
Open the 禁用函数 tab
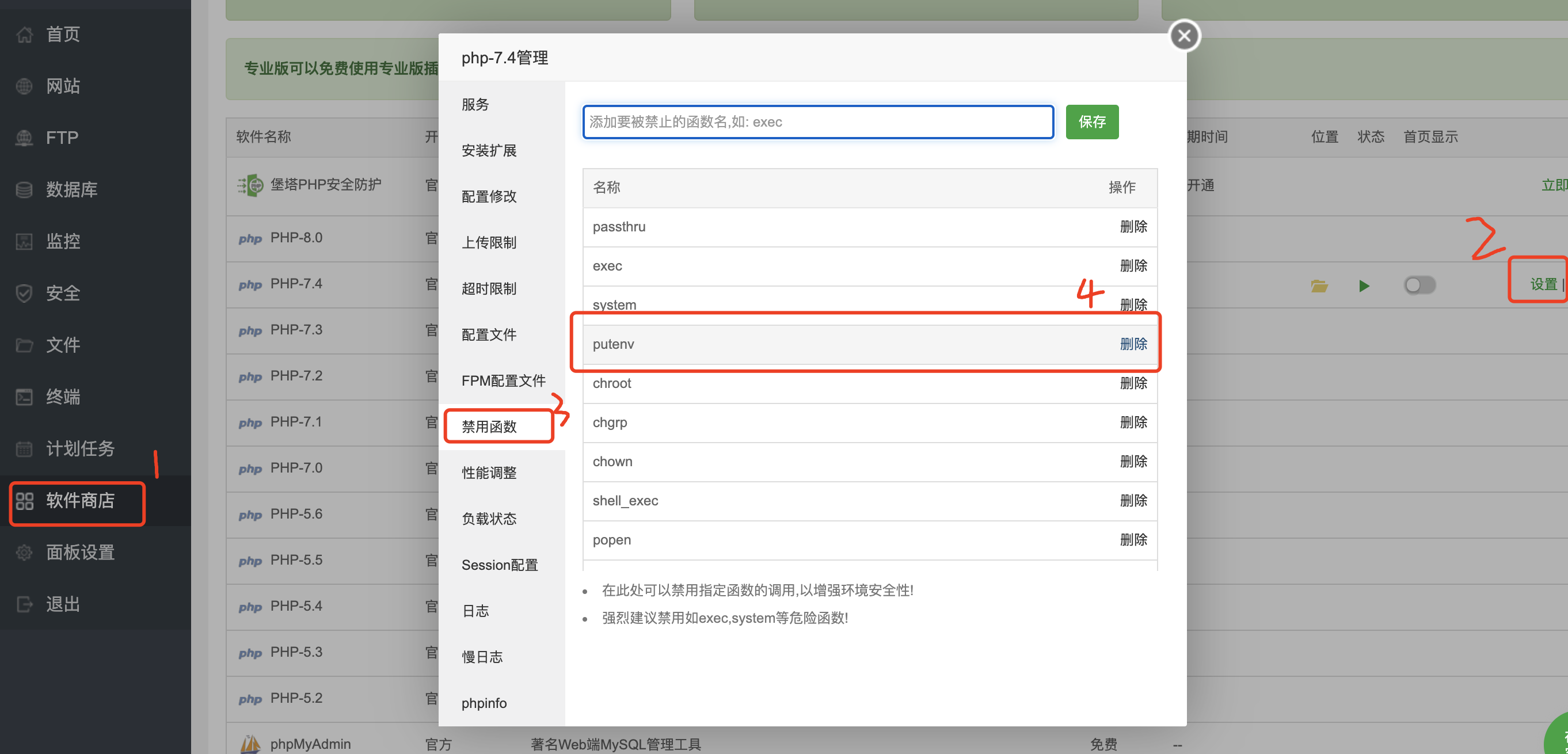click(489, 426)
